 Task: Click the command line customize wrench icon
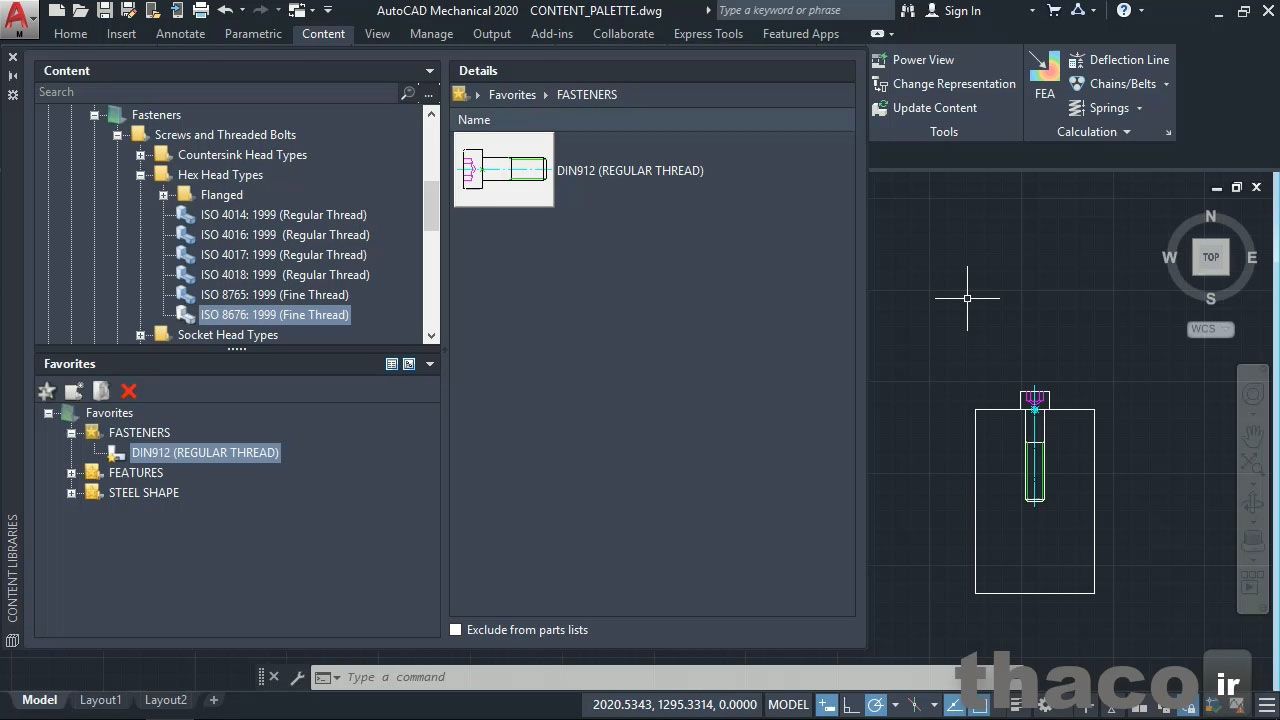coord(297,677)
